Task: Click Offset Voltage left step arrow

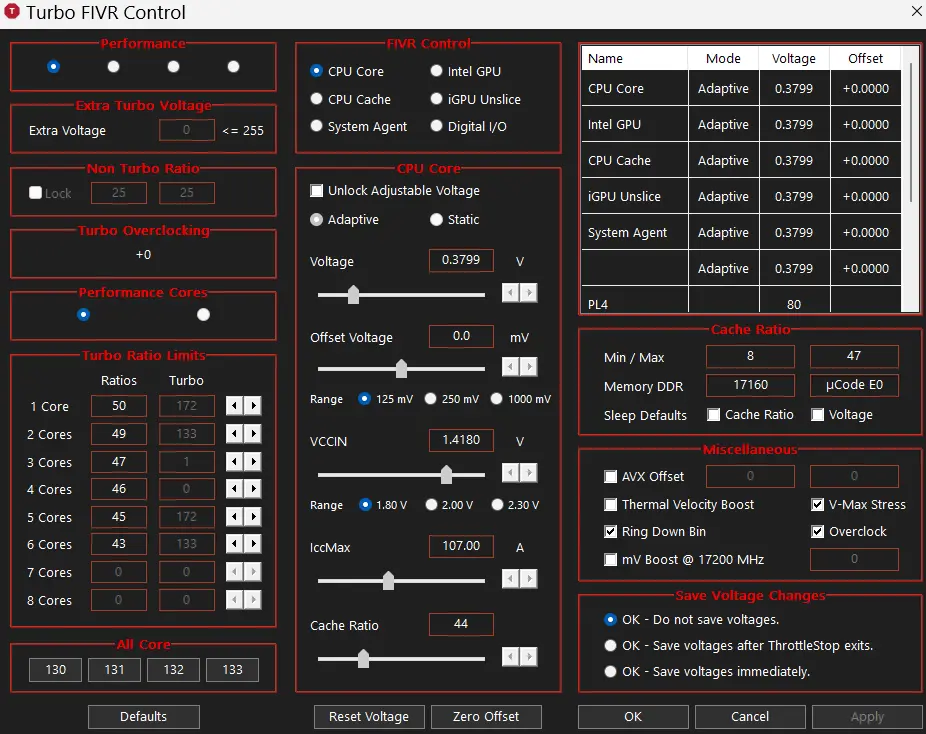Action: point(510,367)
